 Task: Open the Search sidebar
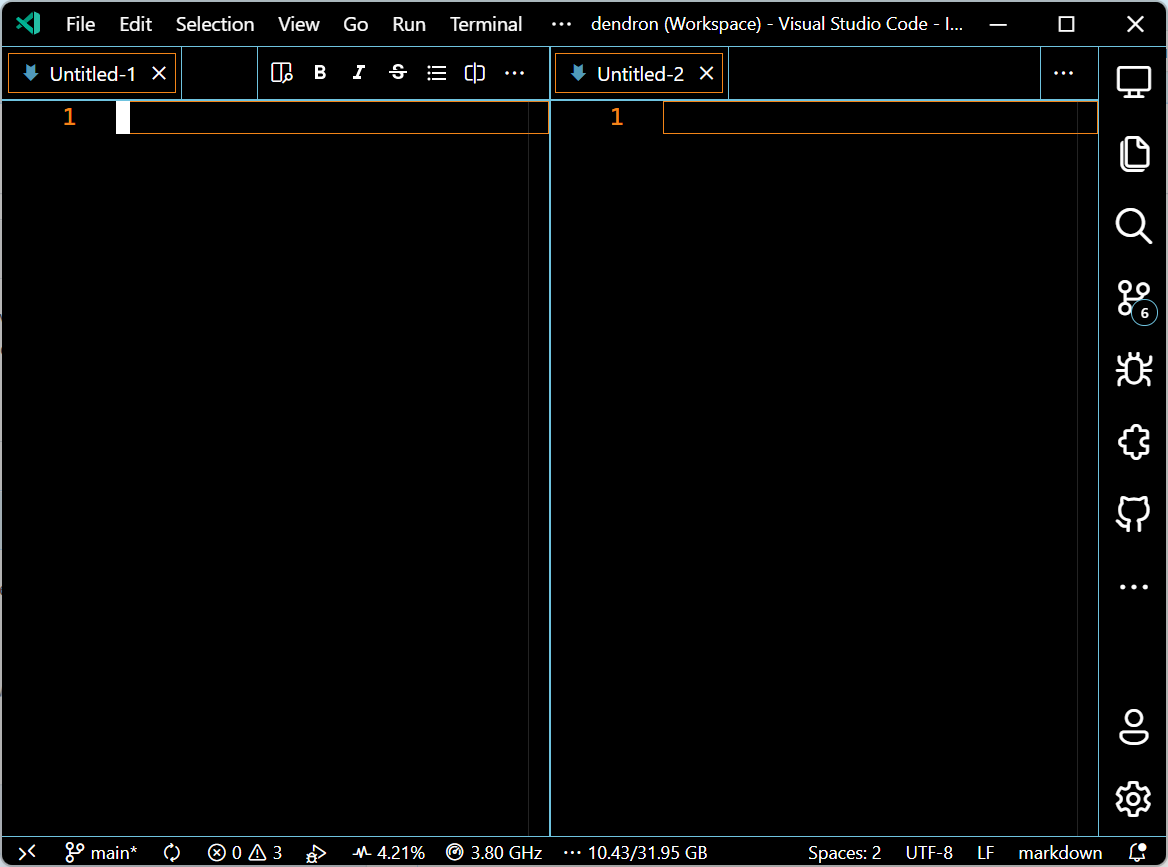pos(1133,226)
